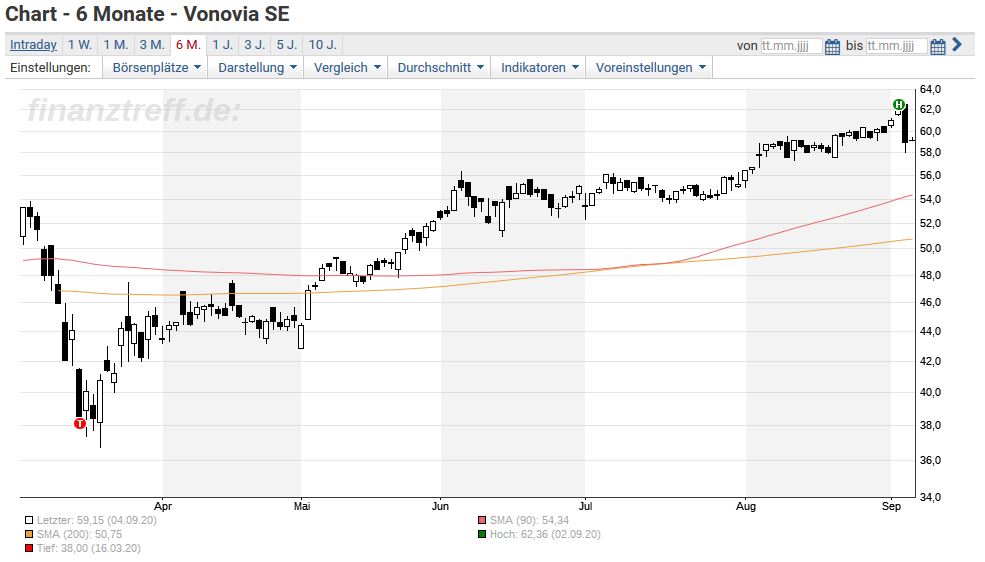Switch to the 3 M. timeframe
The image size is (985, 562).
tap(151, 45)
